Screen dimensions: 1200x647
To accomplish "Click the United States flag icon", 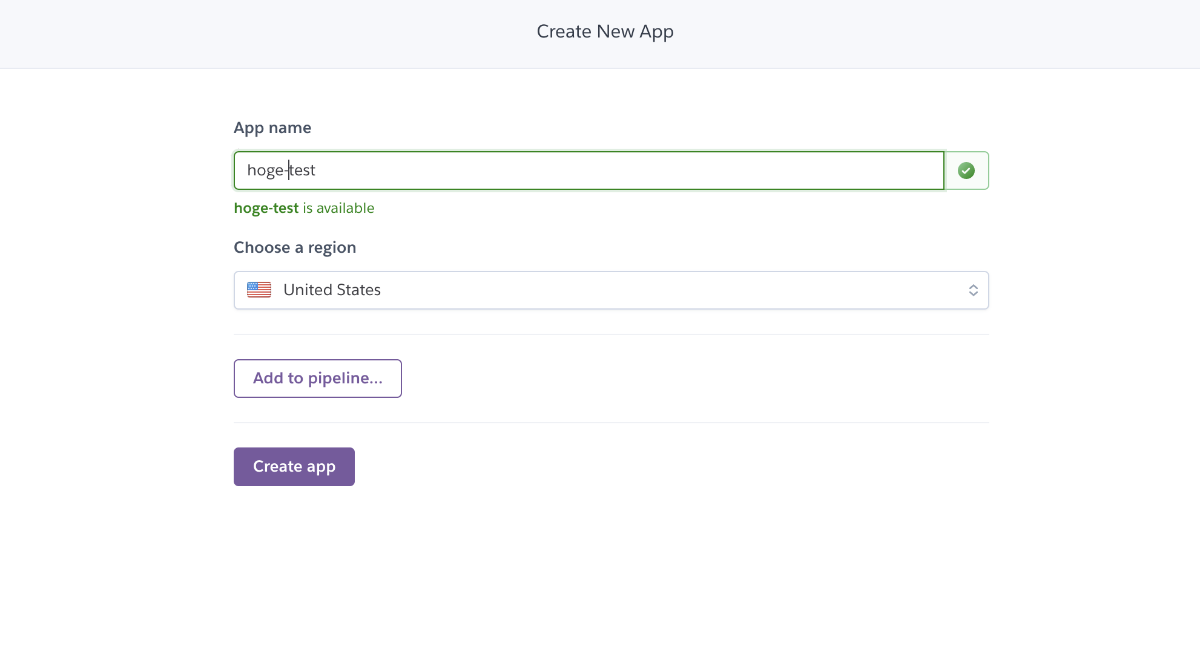I will 259,290.
